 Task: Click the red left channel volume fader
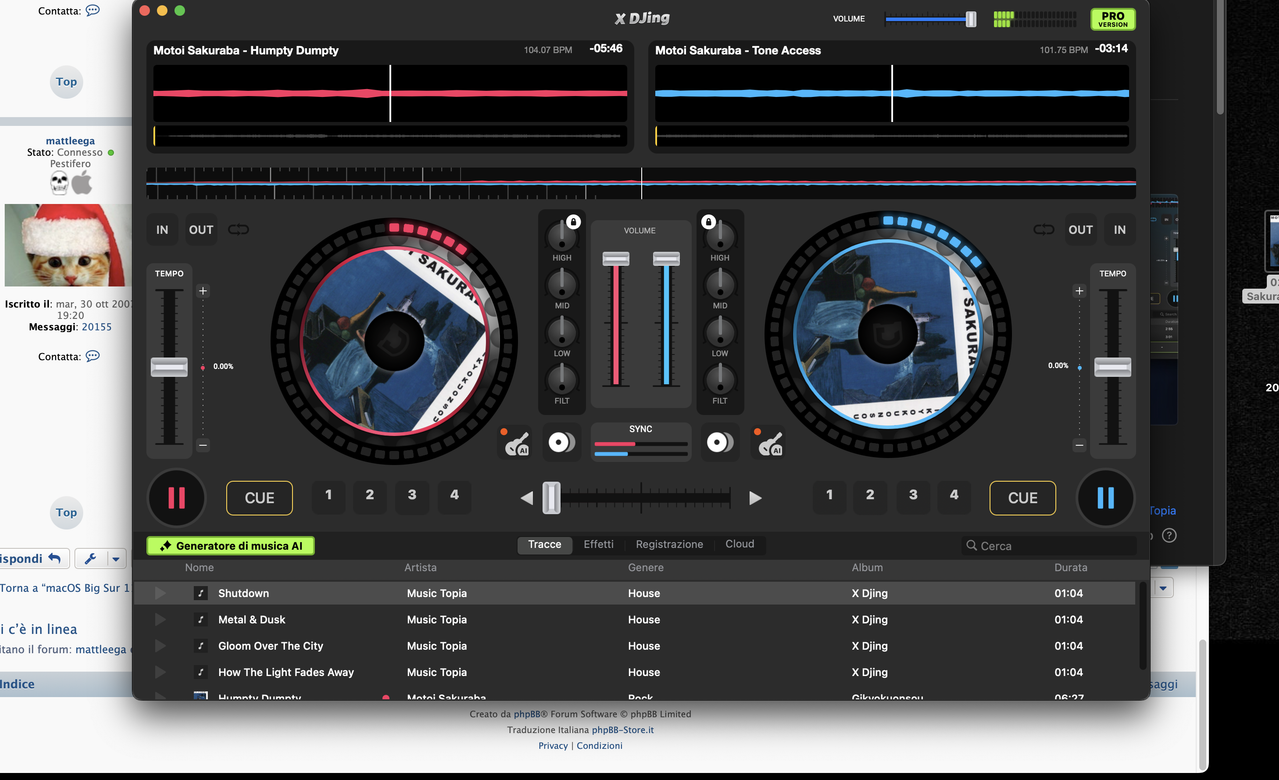tap(615, 259)
